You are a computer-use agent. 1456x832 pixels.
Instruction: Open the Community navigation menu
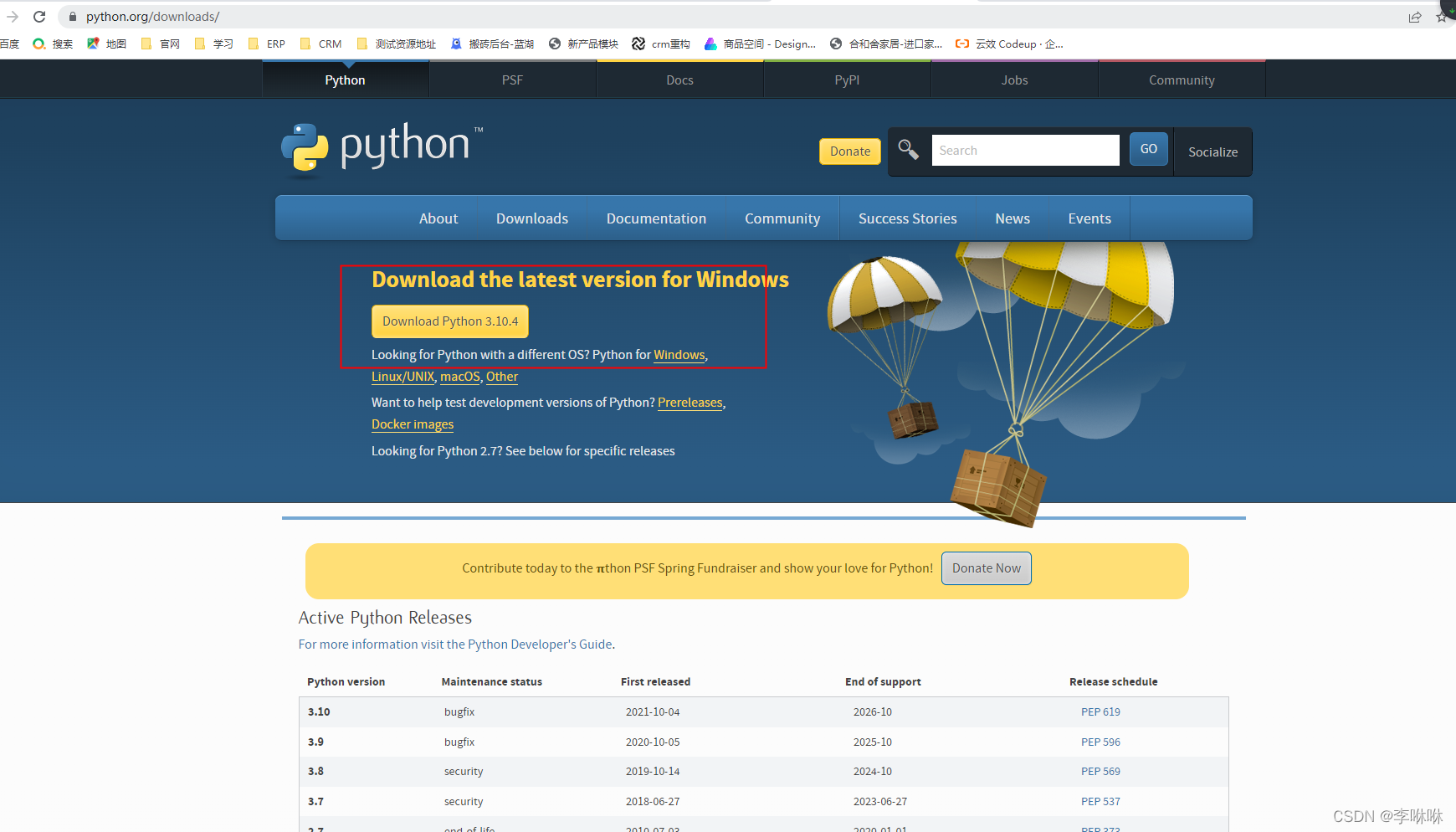[782, 218]
